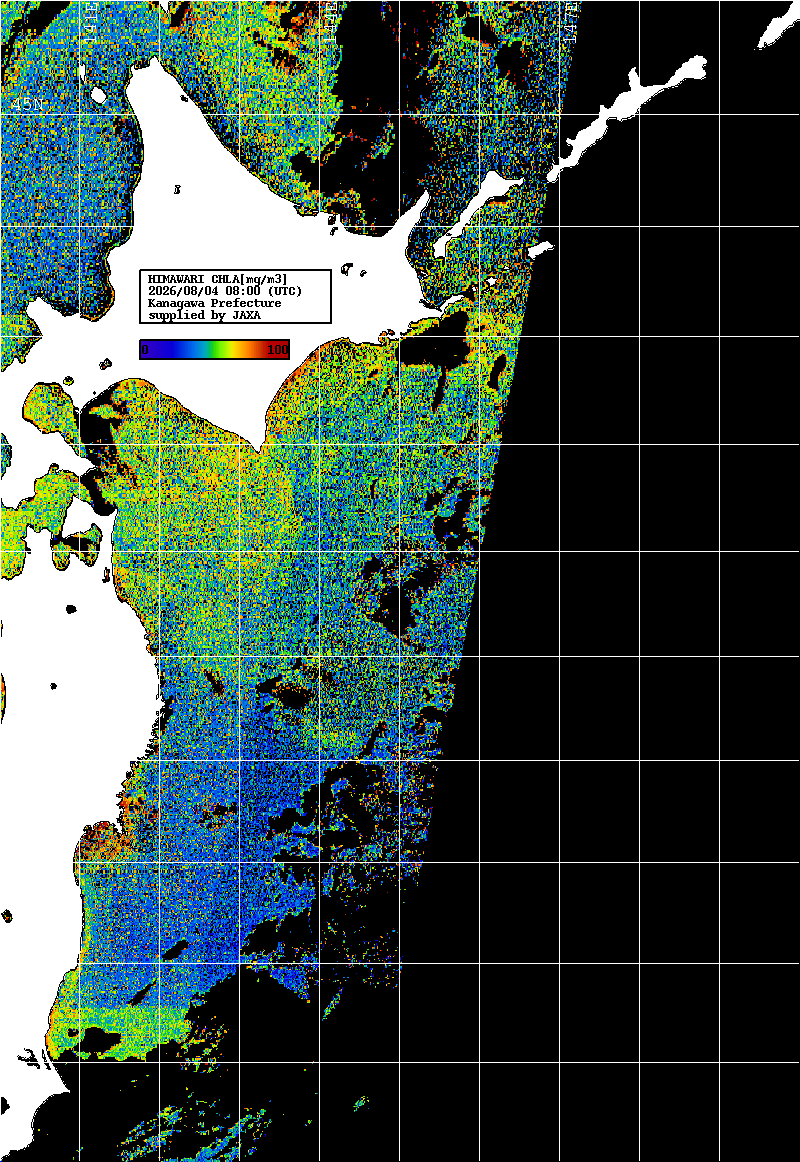Click the white Honshu coastline on the left
The image size is (800, 1162).
[59, 741]
